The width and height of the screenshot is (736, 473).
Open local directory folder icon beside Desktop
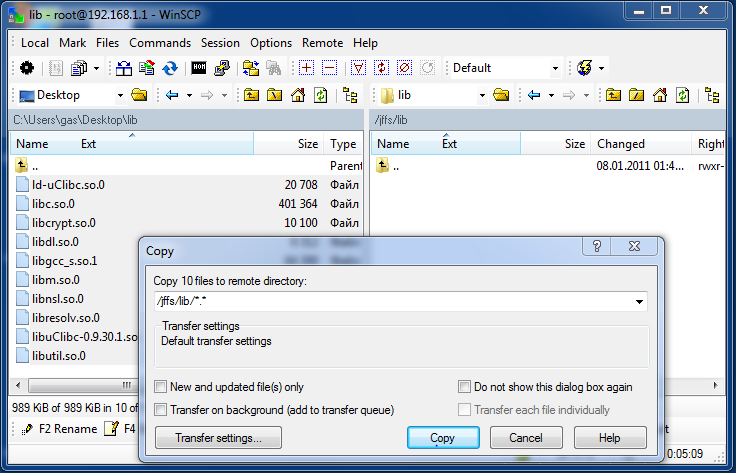[x=139, y=95]
